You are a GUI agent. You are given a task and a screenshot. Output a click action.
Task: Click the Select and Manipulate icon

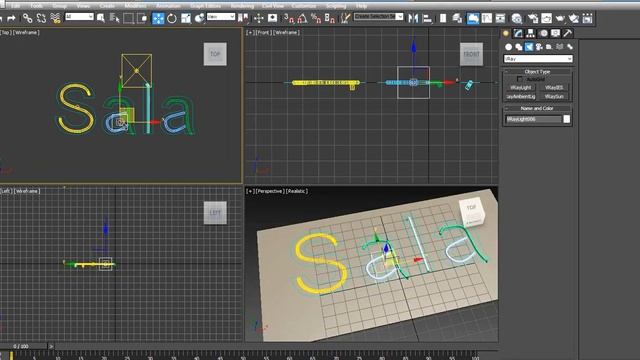pos(258,18)
